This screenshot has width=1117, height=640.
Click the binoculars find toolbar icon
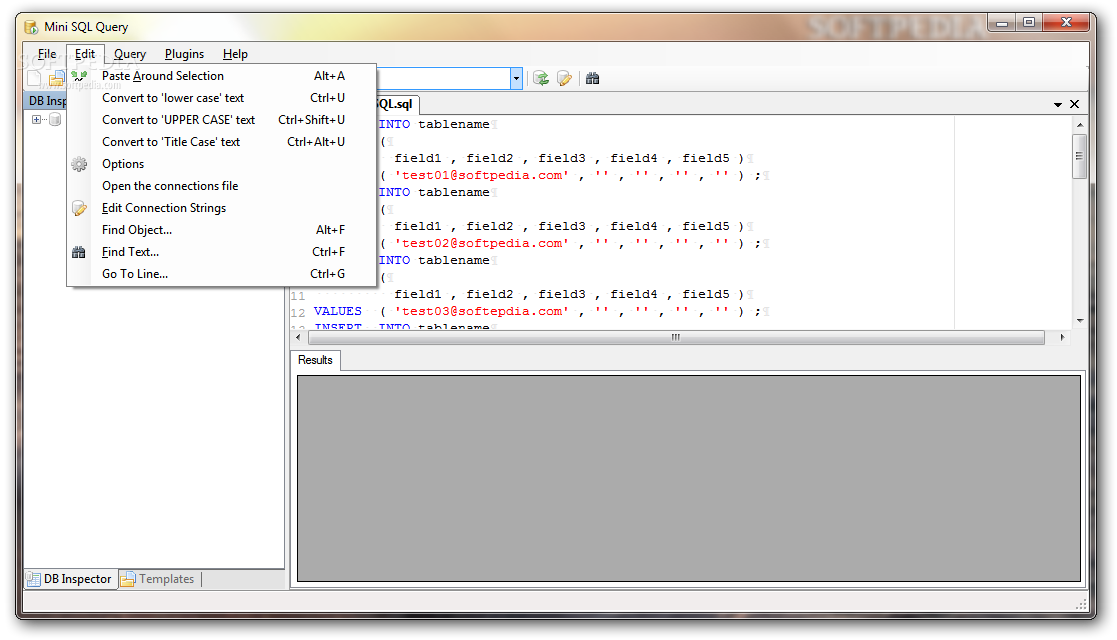pos(593,78)
